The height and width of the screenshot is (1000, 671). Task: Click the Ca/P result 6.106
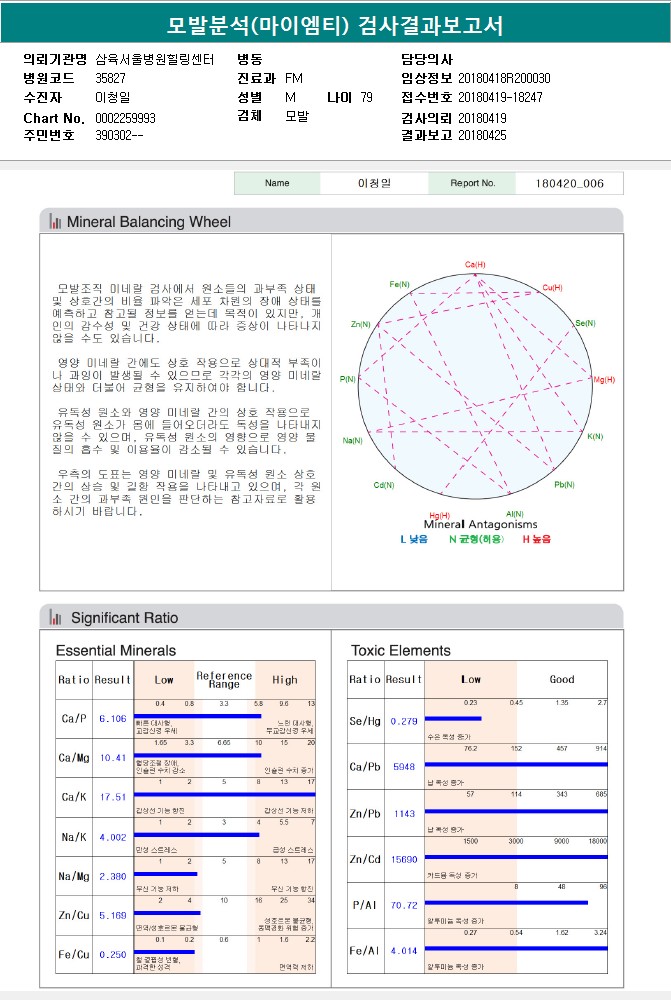click(113, 719)
